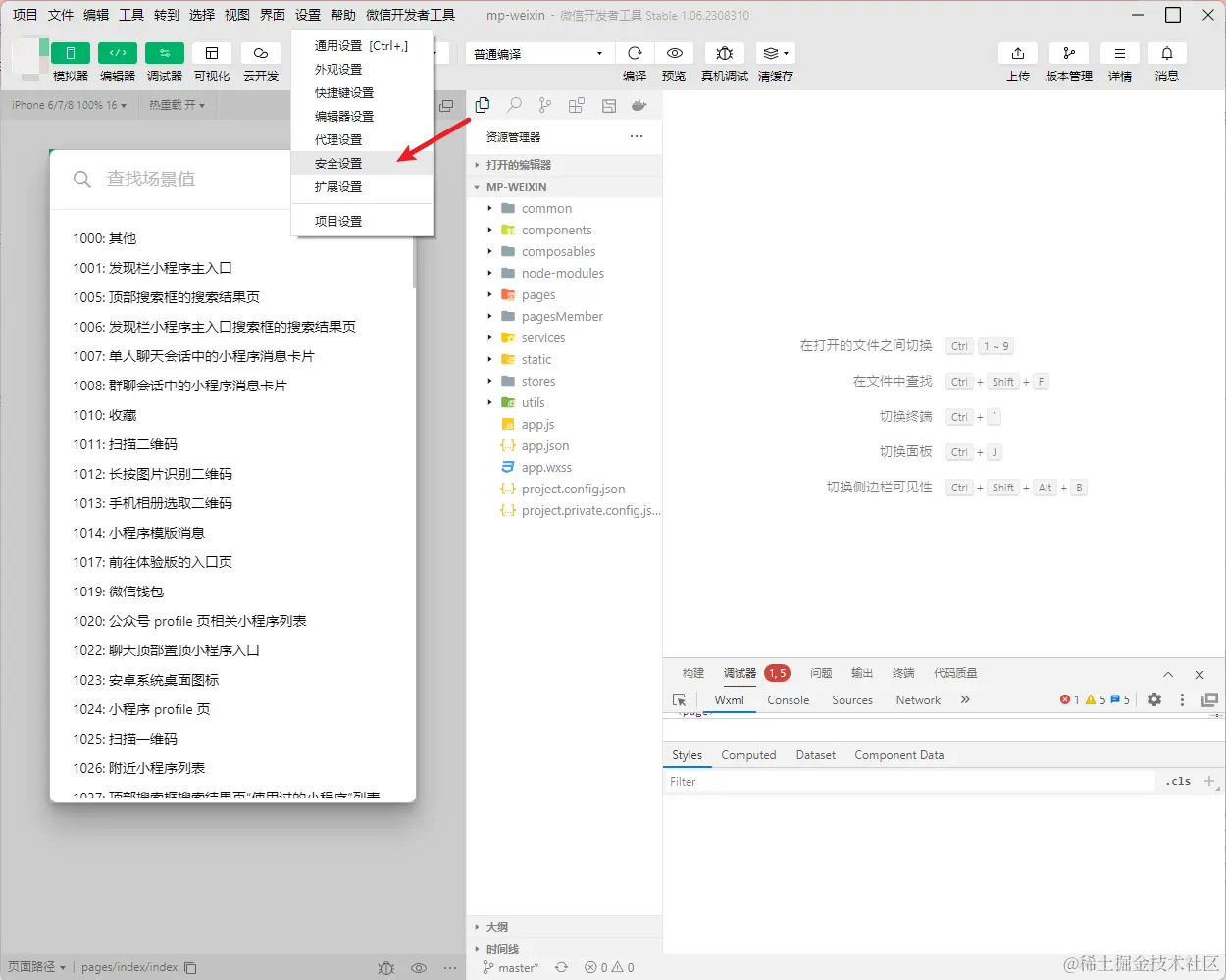Screen dimensions: 1226x980
Task: Expand the 时间线 timeline section
Action: click(565, 949)
